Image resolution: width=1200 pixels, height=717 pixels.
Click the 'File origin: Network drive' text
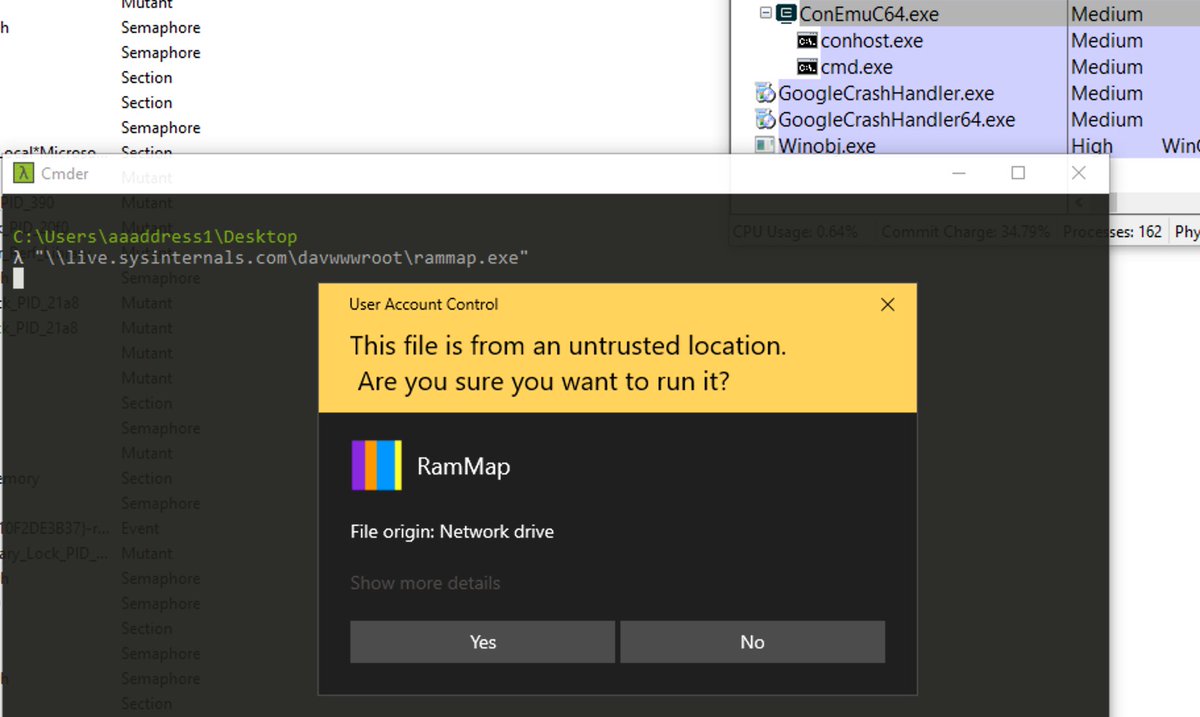(x=452, y=531)
